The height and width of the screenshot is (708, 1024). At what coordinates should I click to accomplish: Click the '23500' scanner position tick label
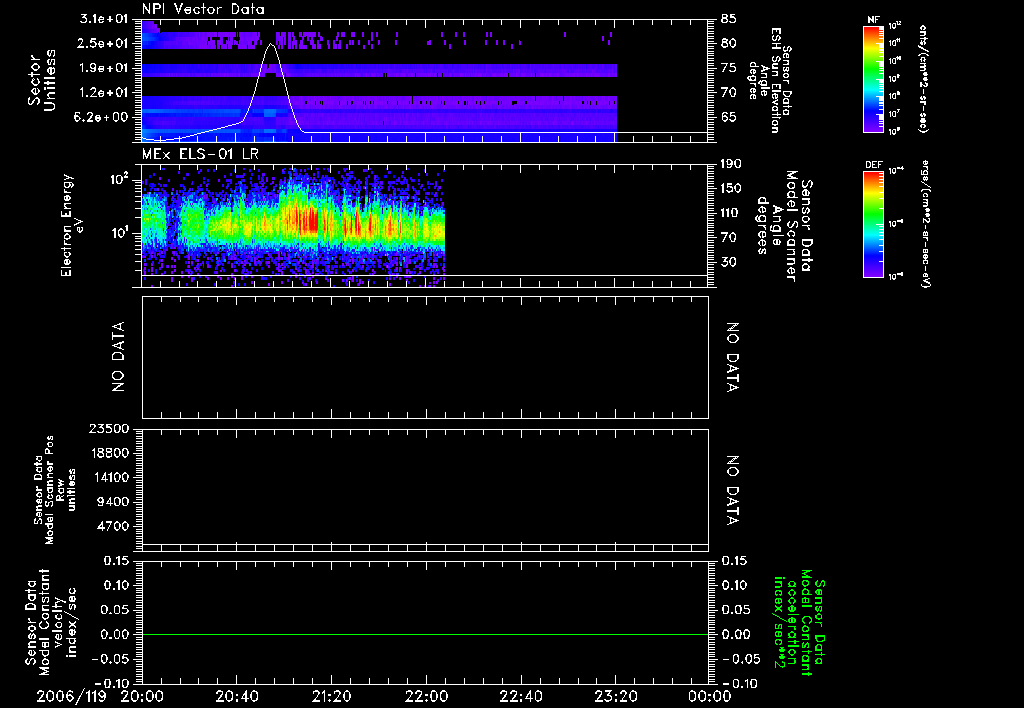[108, 428]
